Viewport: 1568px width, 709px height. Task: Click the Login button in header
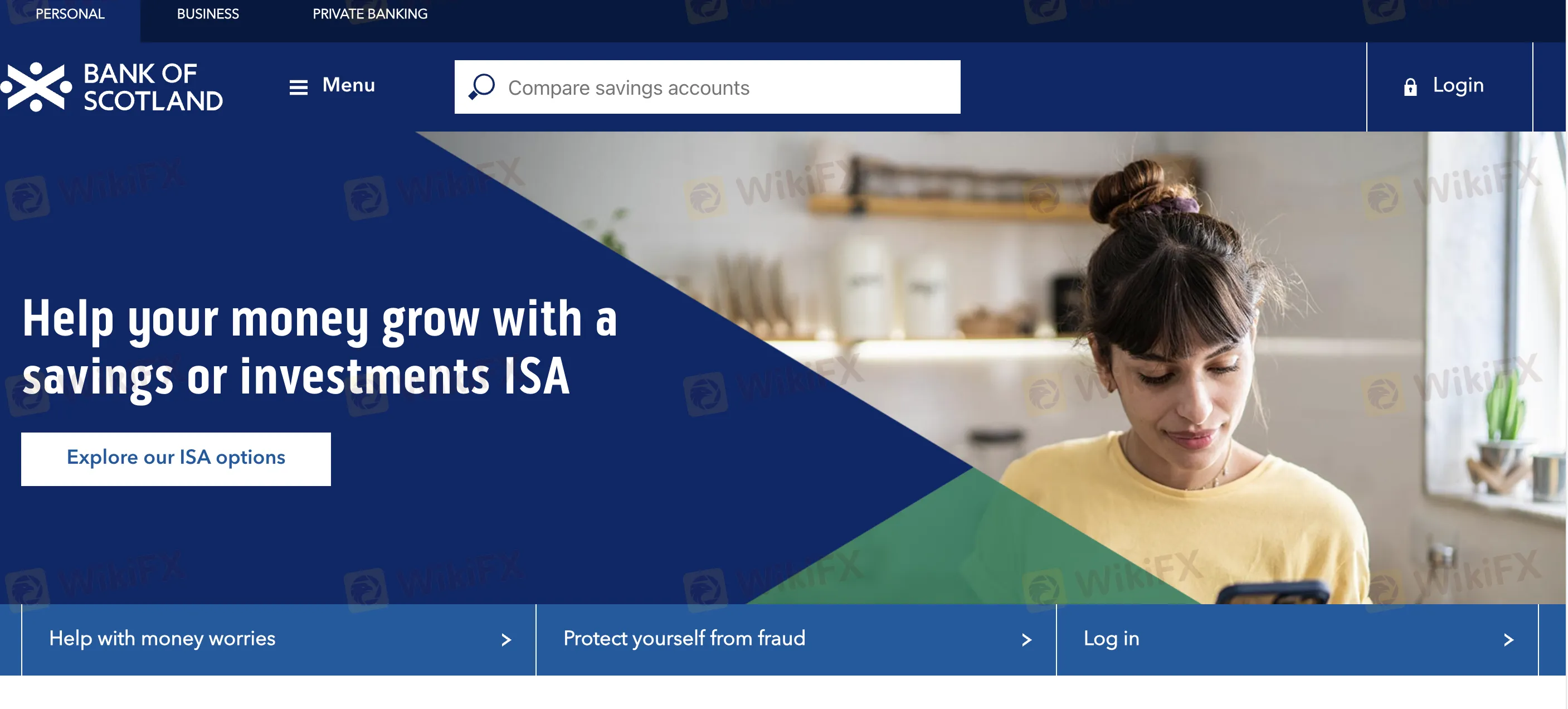(1449, 86)
